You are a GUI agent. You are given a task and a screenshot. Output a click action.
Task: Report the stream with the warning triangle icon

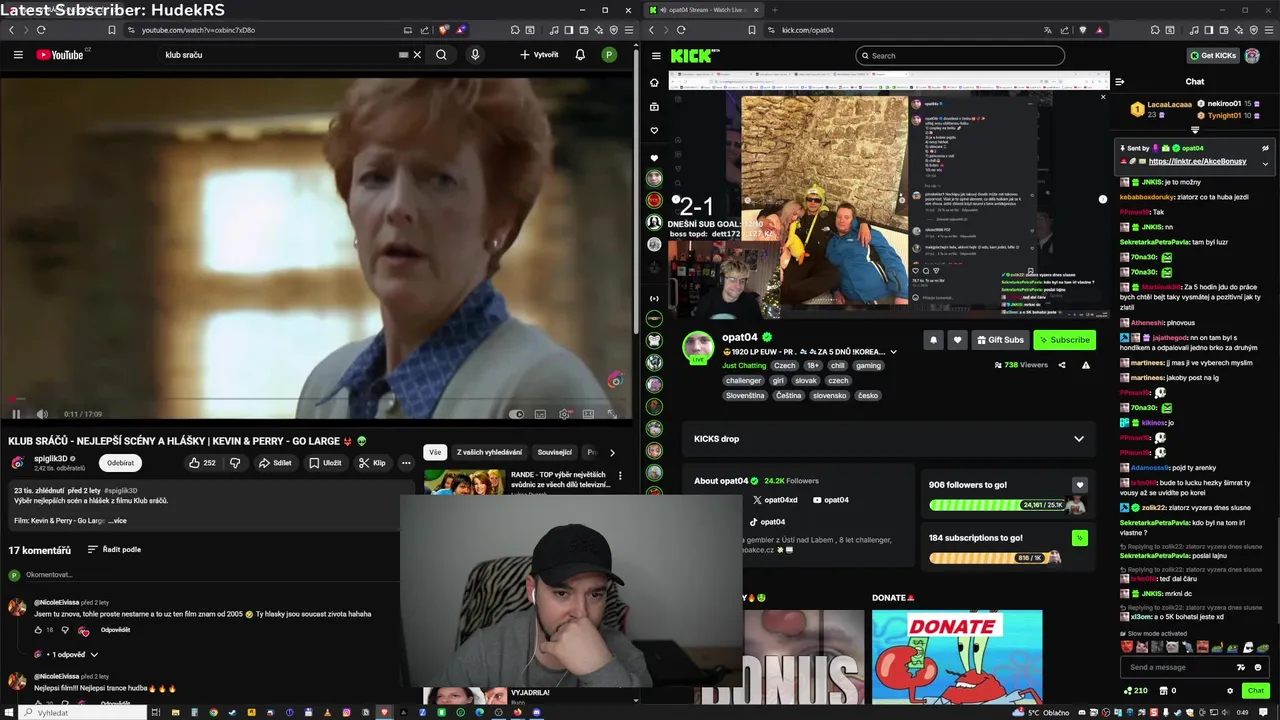1085,365
